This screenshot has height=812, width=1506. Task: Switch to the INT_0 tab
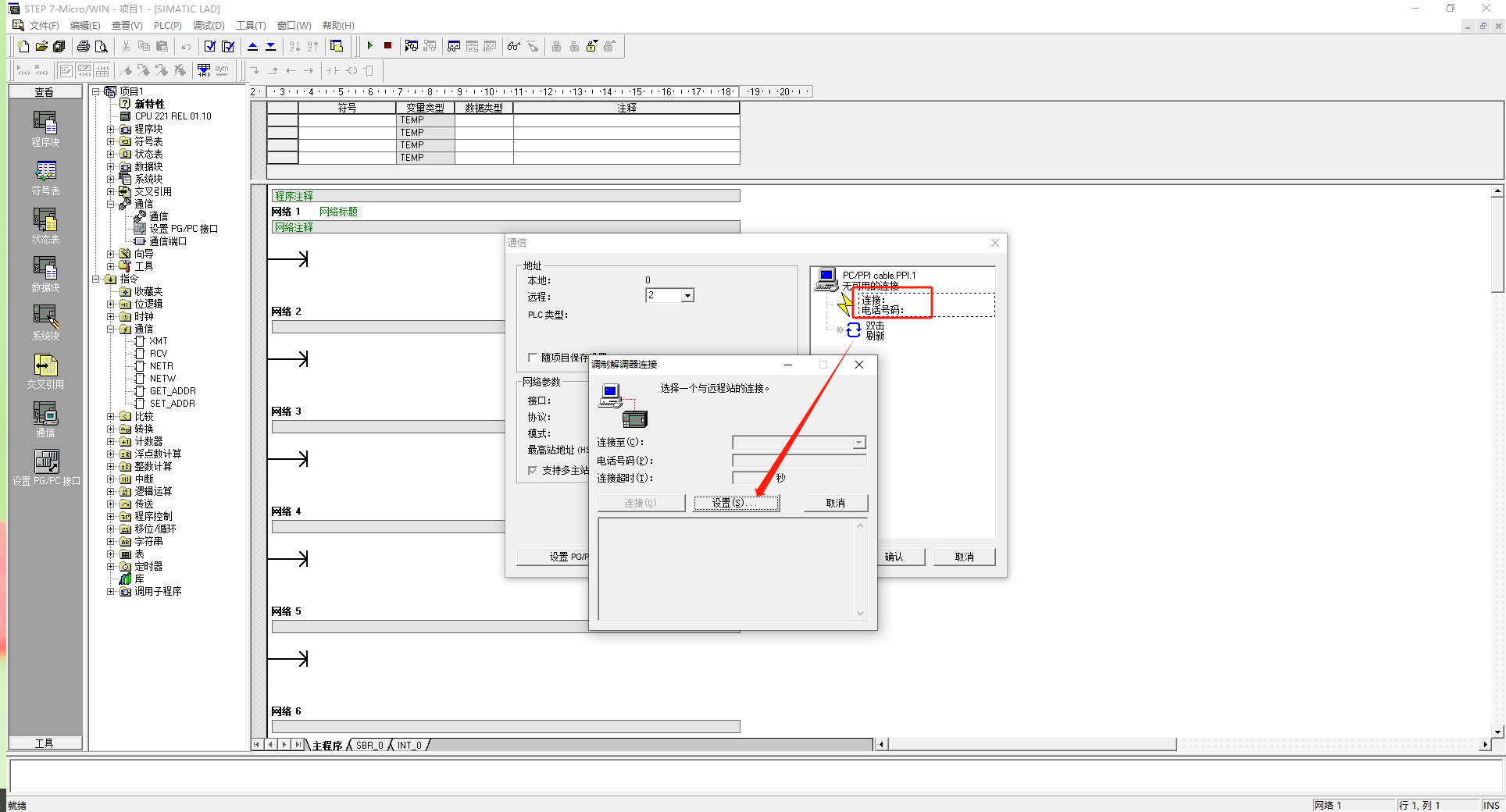409,746
